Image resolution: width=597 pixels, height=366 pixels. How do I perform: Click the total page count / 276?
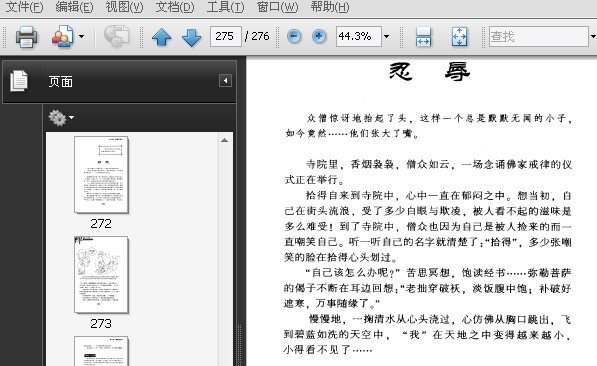coord(258,36)
